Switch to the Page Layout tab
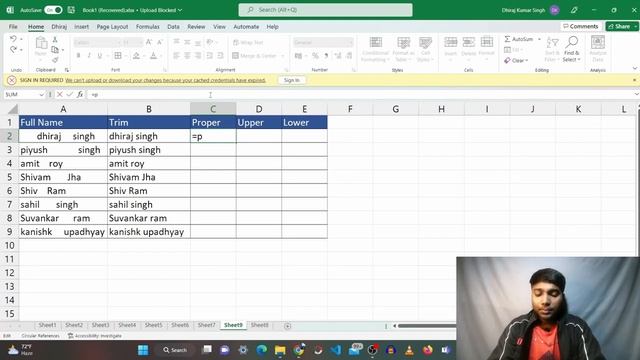Viewport: 640px width, 360px height. click(112, 27)
